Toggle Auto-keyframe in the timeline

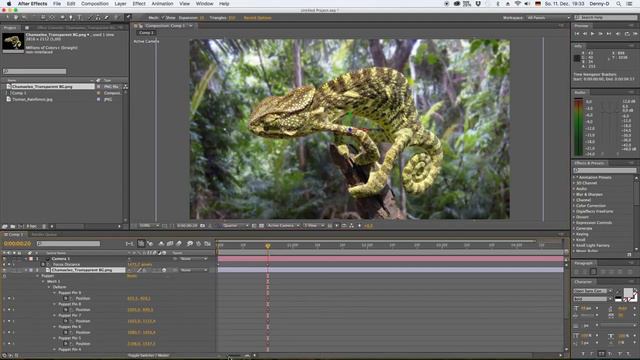[x=199, y=244]
